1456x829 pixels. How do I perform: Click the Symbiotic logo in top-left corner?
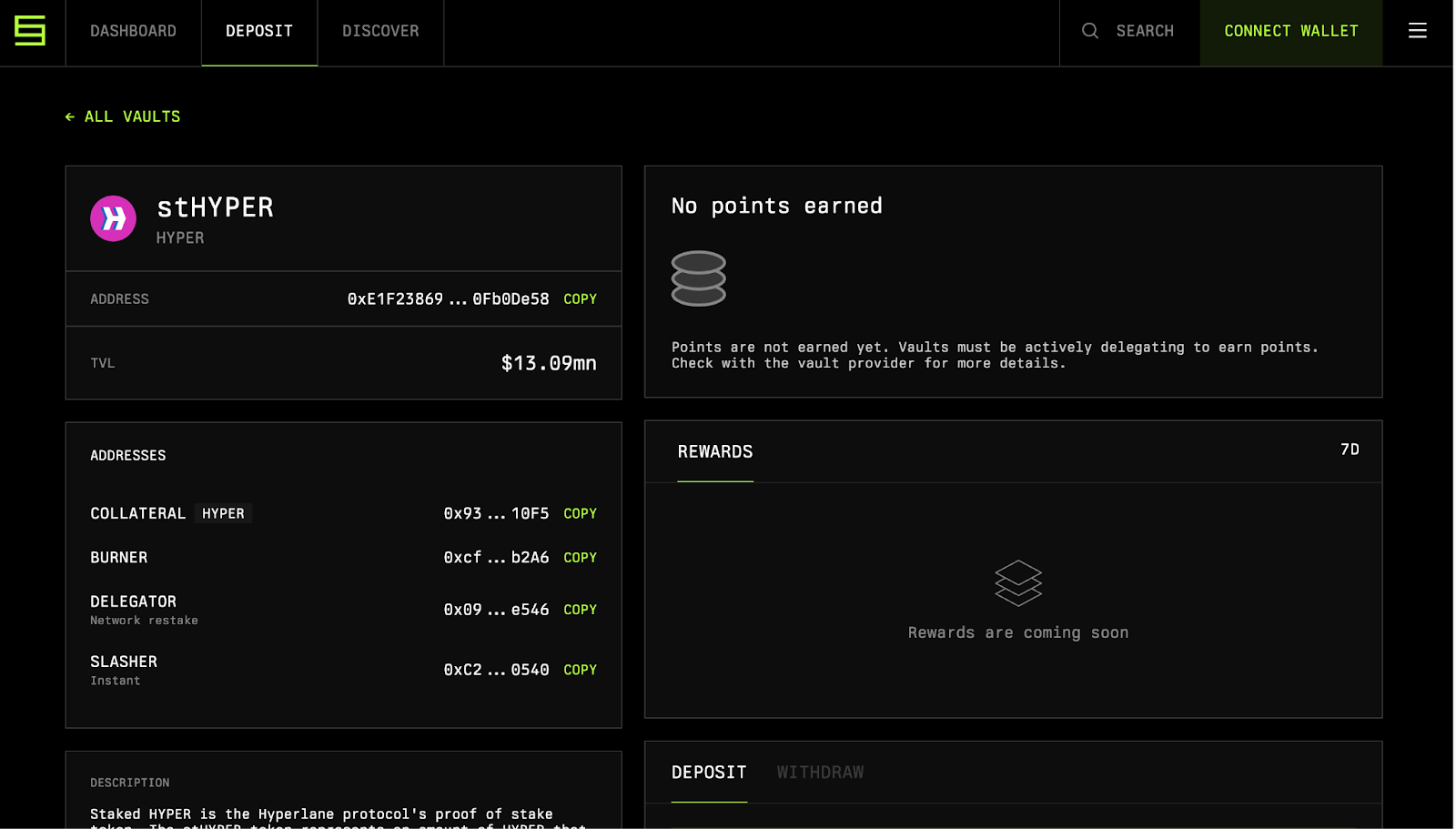tap(32, 31)
